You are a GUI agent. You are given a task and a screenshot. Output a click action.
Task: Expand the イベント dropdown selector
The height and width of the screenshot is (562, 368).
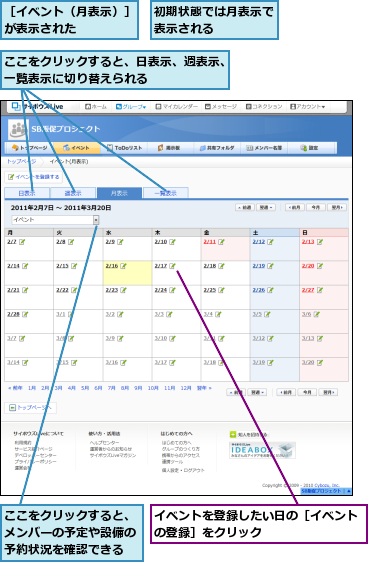[x=96, y=220]
